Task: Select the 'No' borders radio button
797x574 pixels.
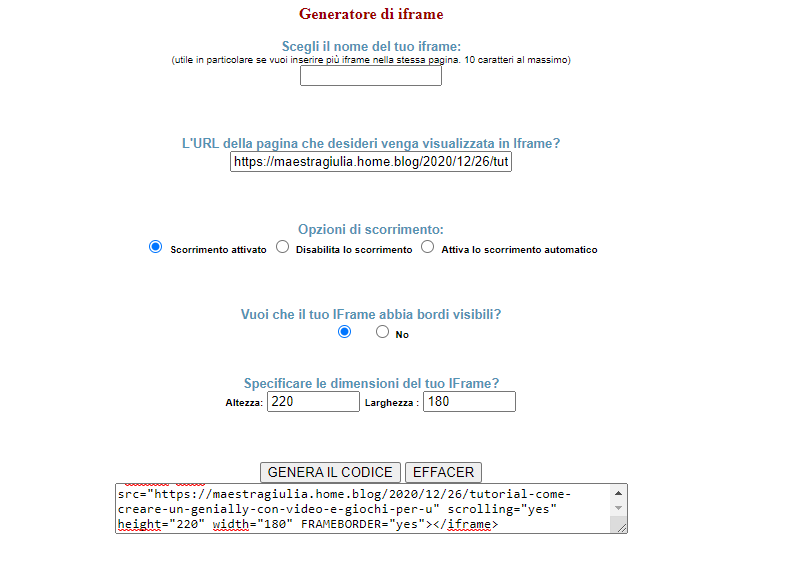Action: pyautogui.click(x=382, y=332)
